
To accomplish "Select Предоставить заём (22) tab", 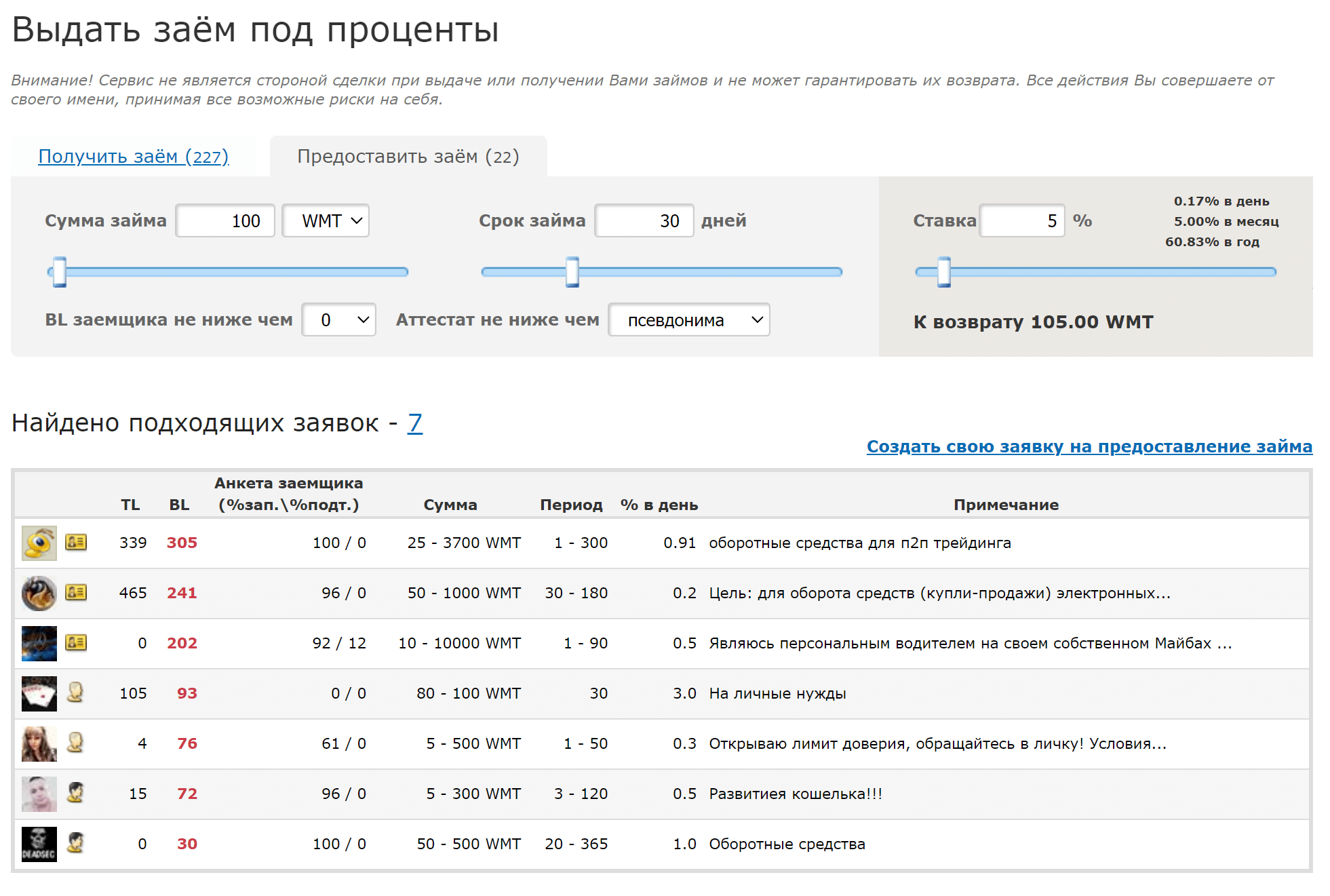I will click(408, 157).
